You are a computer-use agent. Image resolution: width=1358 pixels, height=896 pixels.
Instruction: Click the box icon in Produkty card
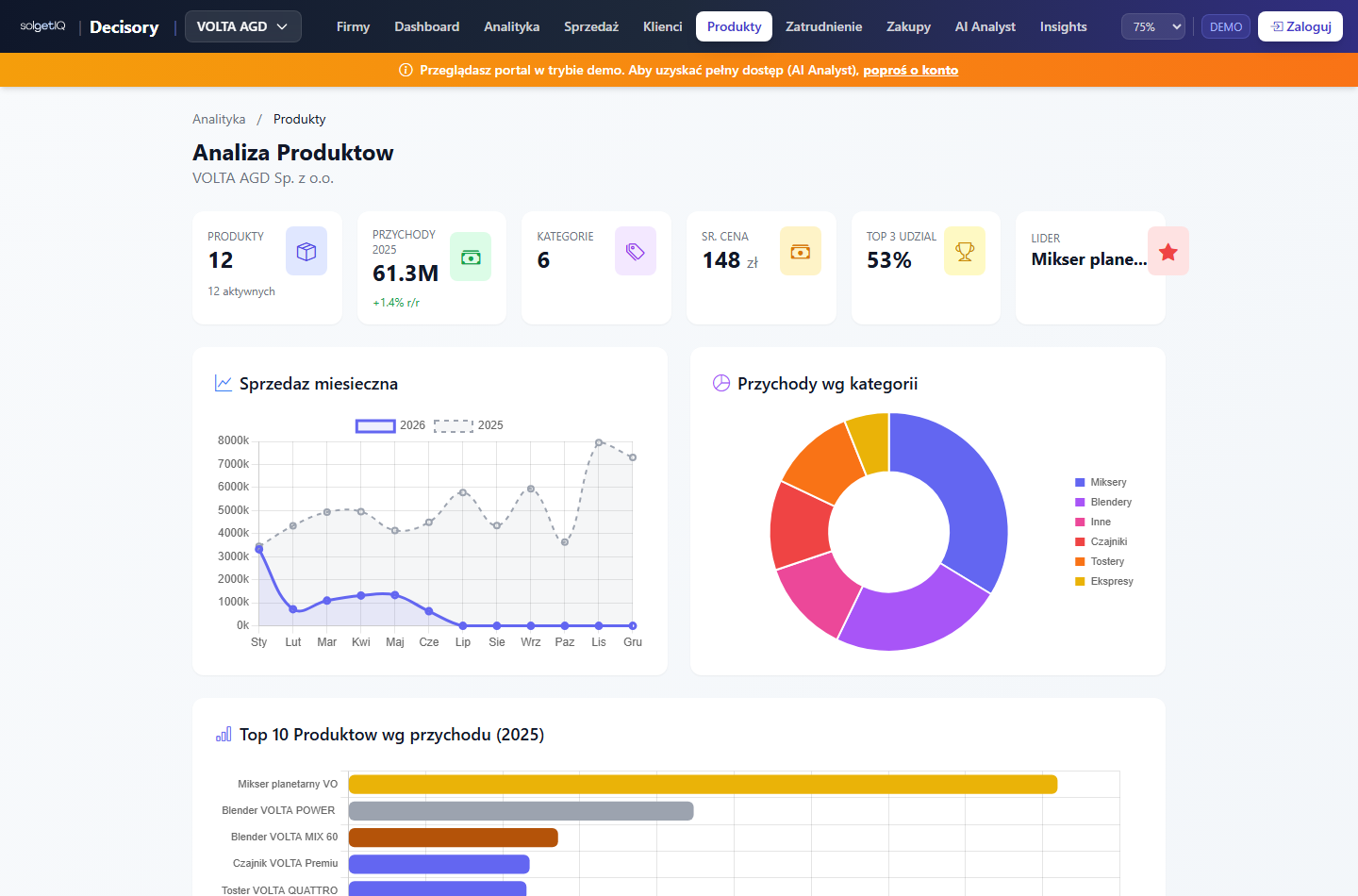click(306, 251)
